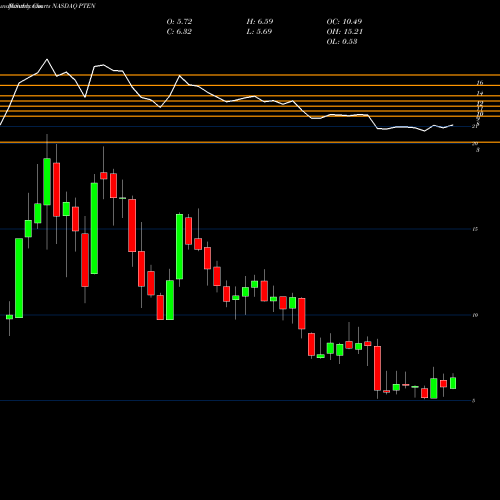This screenshot has height=500, width=500.
Task: Click the 16 label on upper scale
Action: [480, 83]
